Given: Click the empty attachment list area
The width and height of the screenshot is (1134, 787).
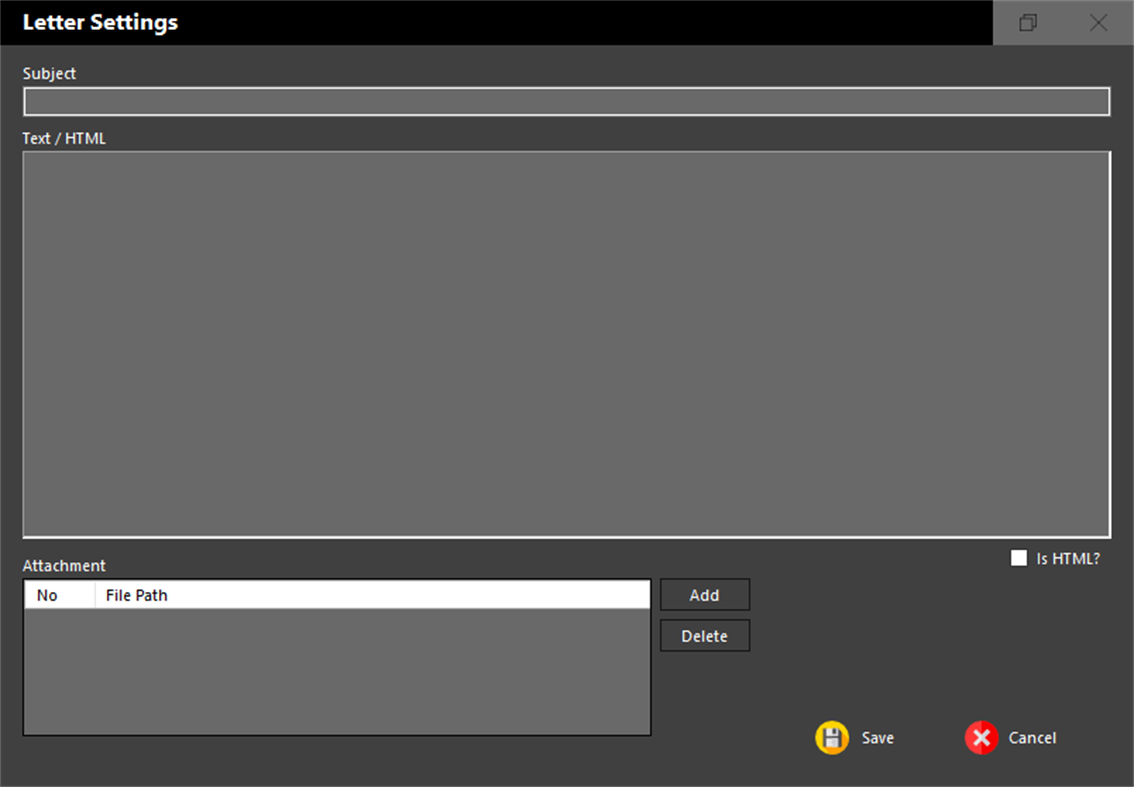Looking at the screenshot, I should pos(336,670).
